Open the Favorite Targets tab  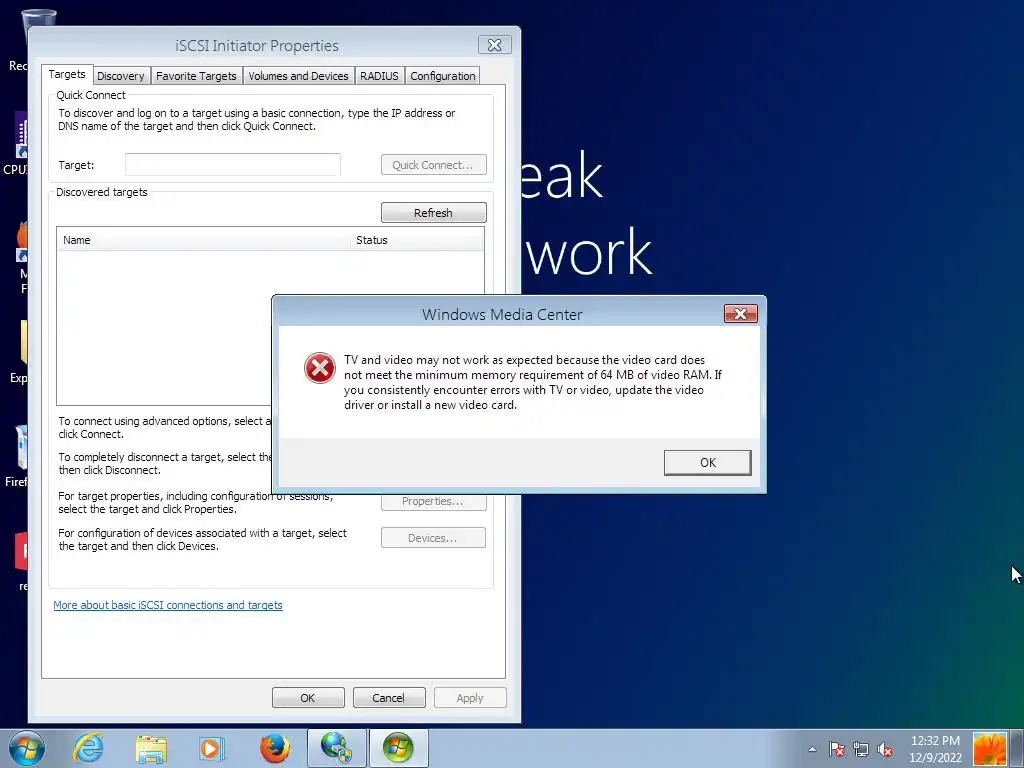(197, 76)
